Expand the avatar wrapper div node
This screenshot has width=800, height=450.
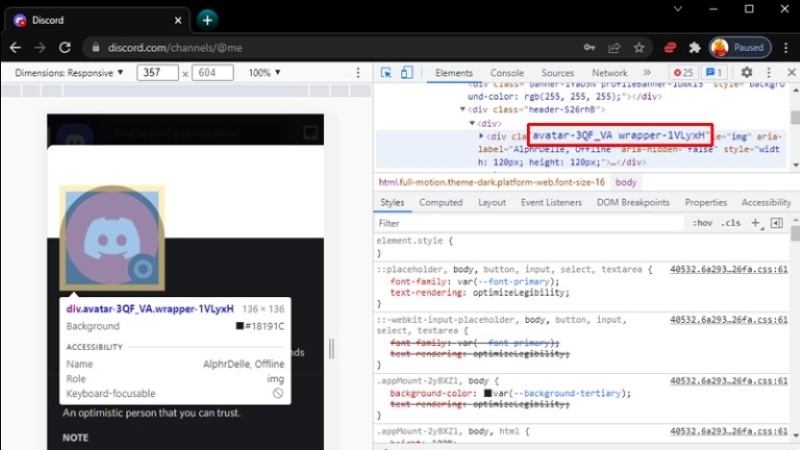(x=481, y=136)
